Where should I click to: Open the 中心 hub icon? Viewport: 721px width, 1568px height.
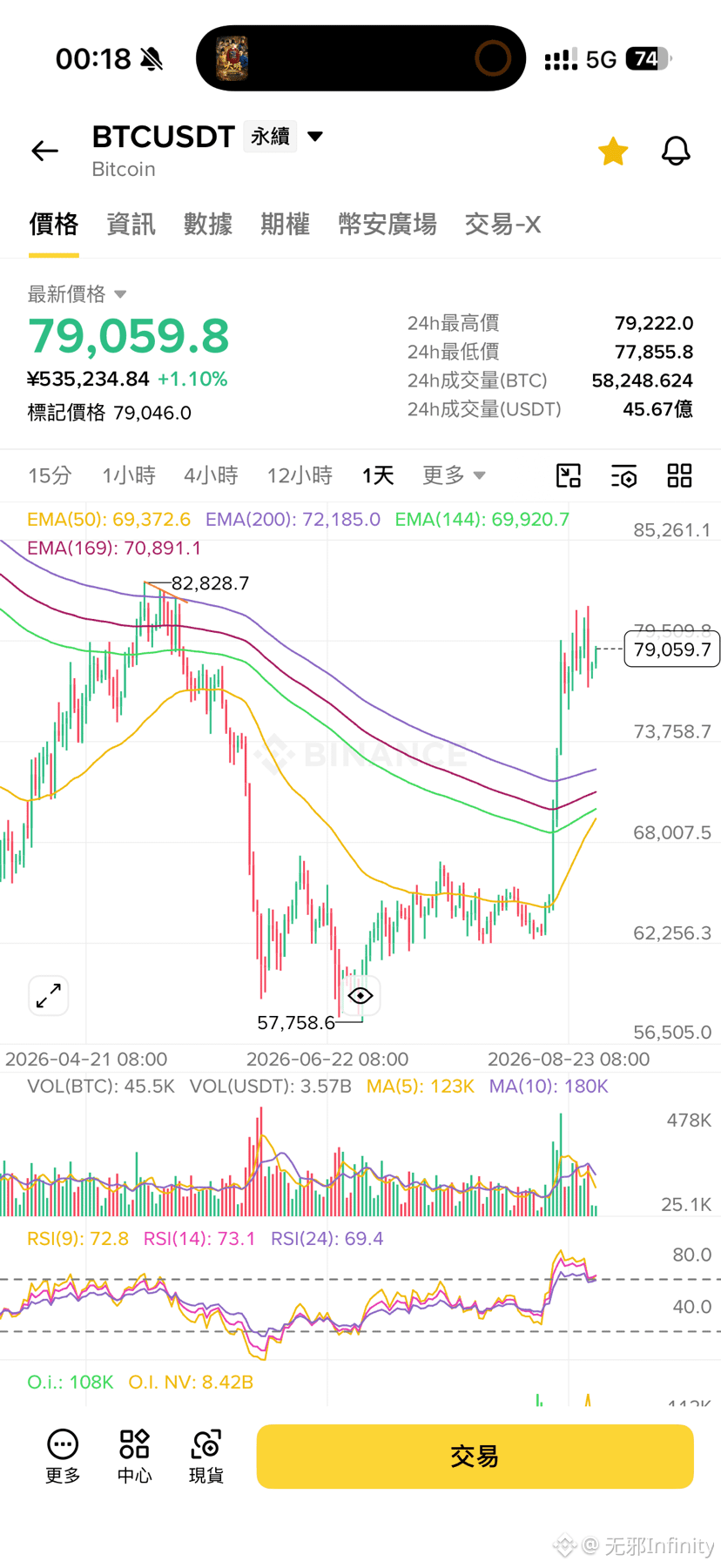pyautogui.click(x=135, y=1456)
